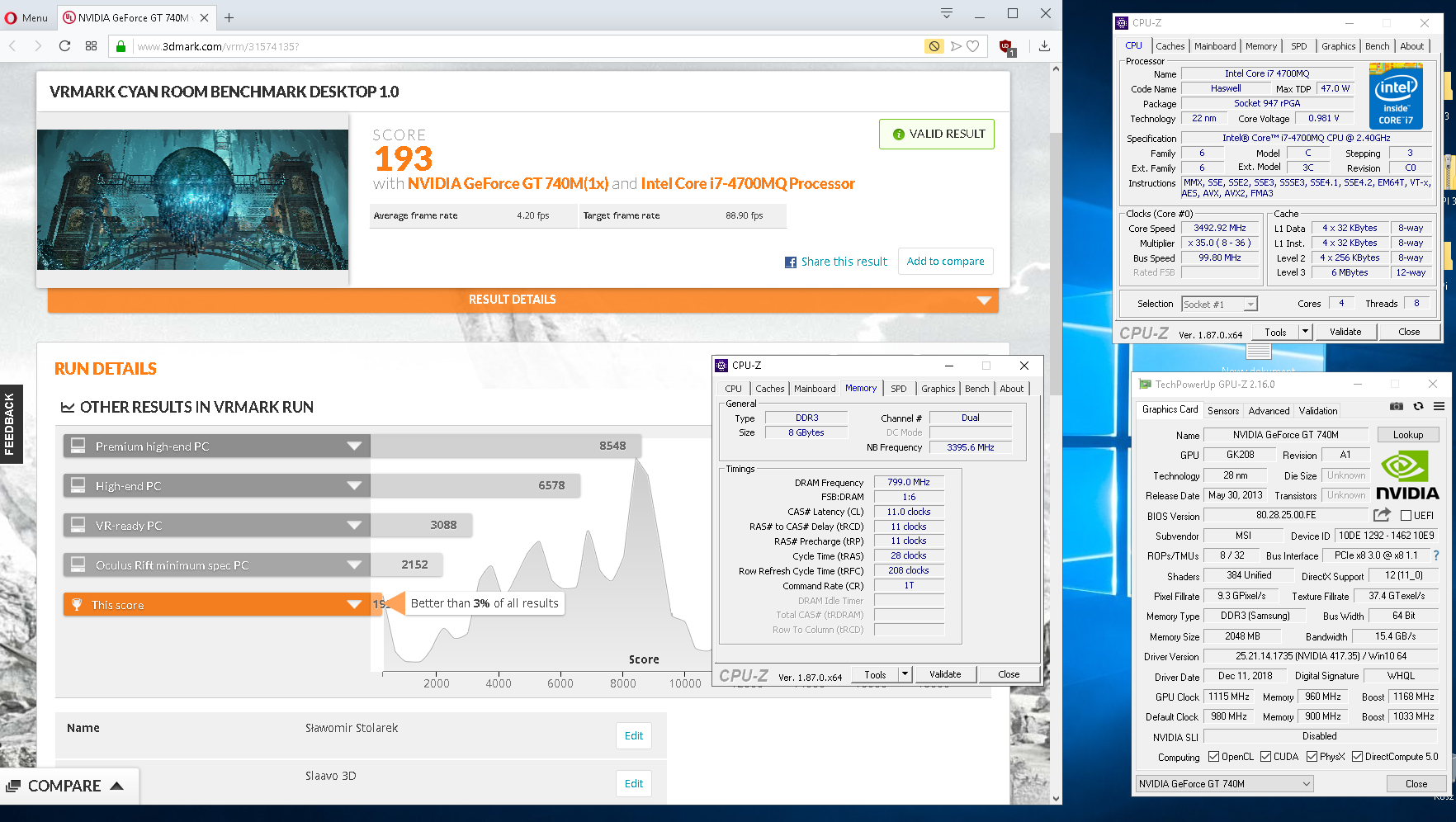This screenshot has height=822, width=1456.
Task: Click the browser forward arrow
Action: point(38,46)
